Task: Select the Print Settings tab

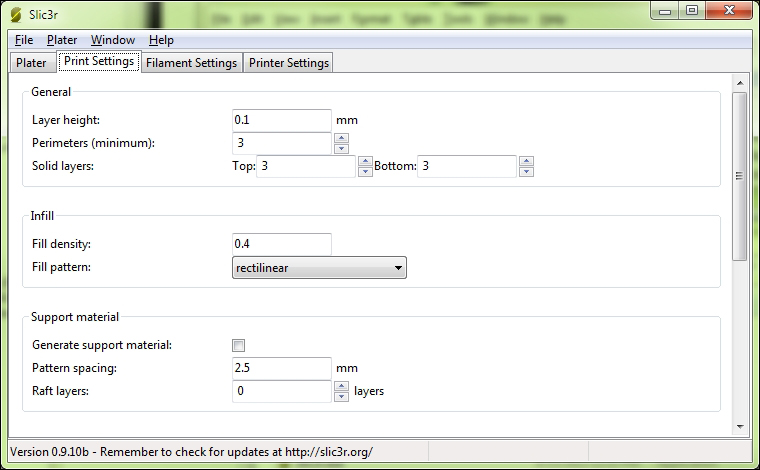Action: pyautogui.click(x=99, y=62)
